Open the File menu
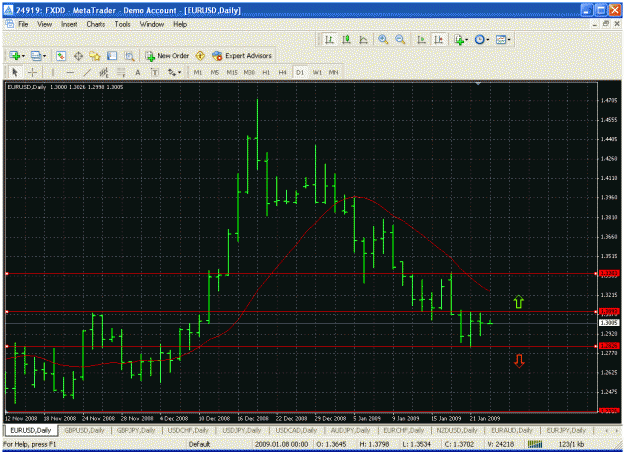Image resolution: width=625 pixels, height=452 pixels. point(23,24)
